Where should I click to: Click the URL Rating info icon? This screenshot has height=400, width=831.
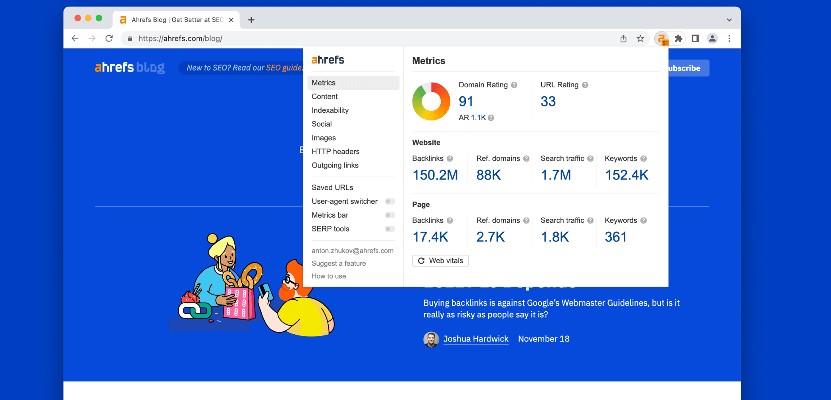(586, 86)
